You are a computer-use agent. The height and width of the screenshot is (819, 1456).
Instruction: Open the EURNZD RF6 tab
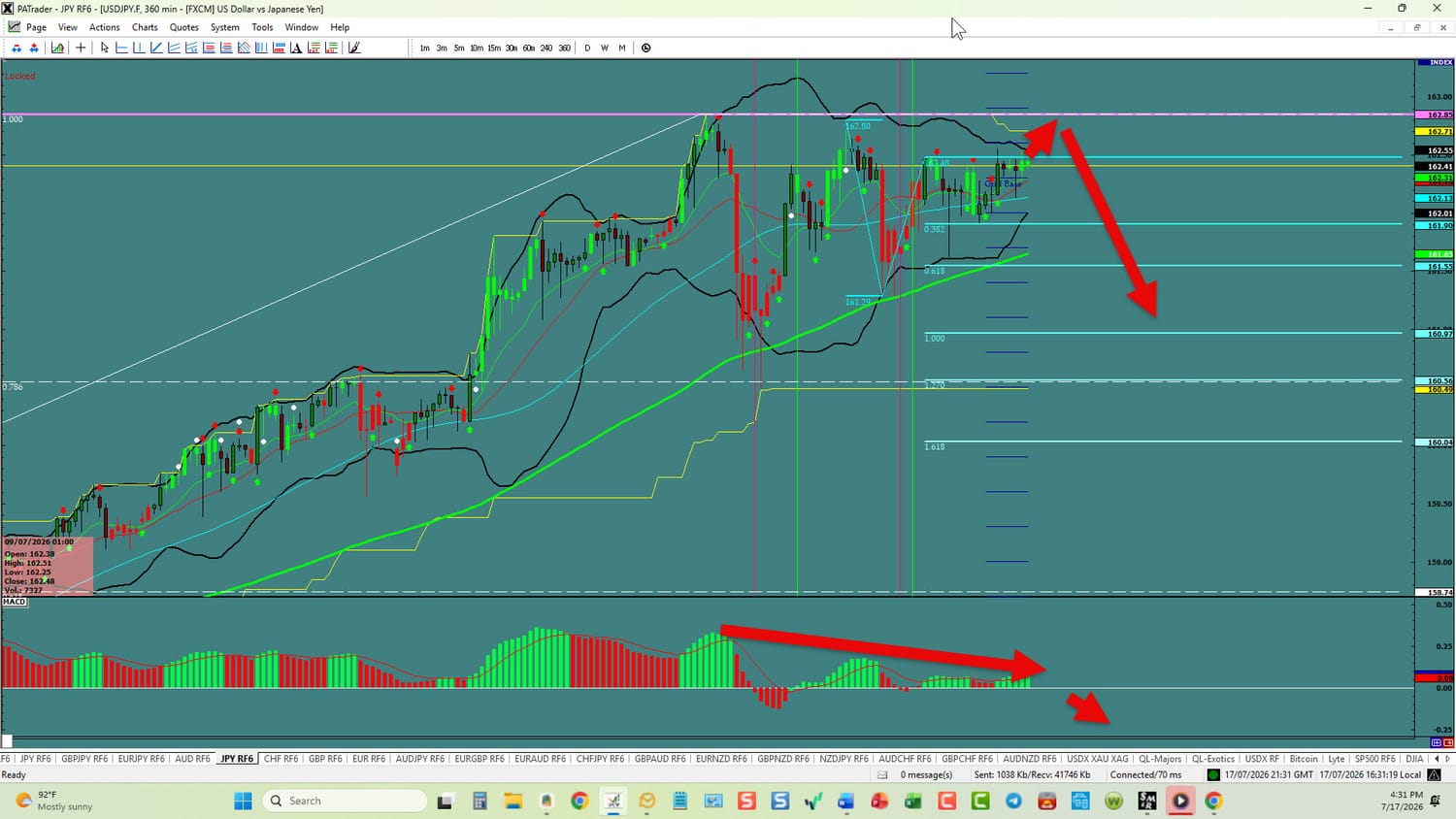721,759
